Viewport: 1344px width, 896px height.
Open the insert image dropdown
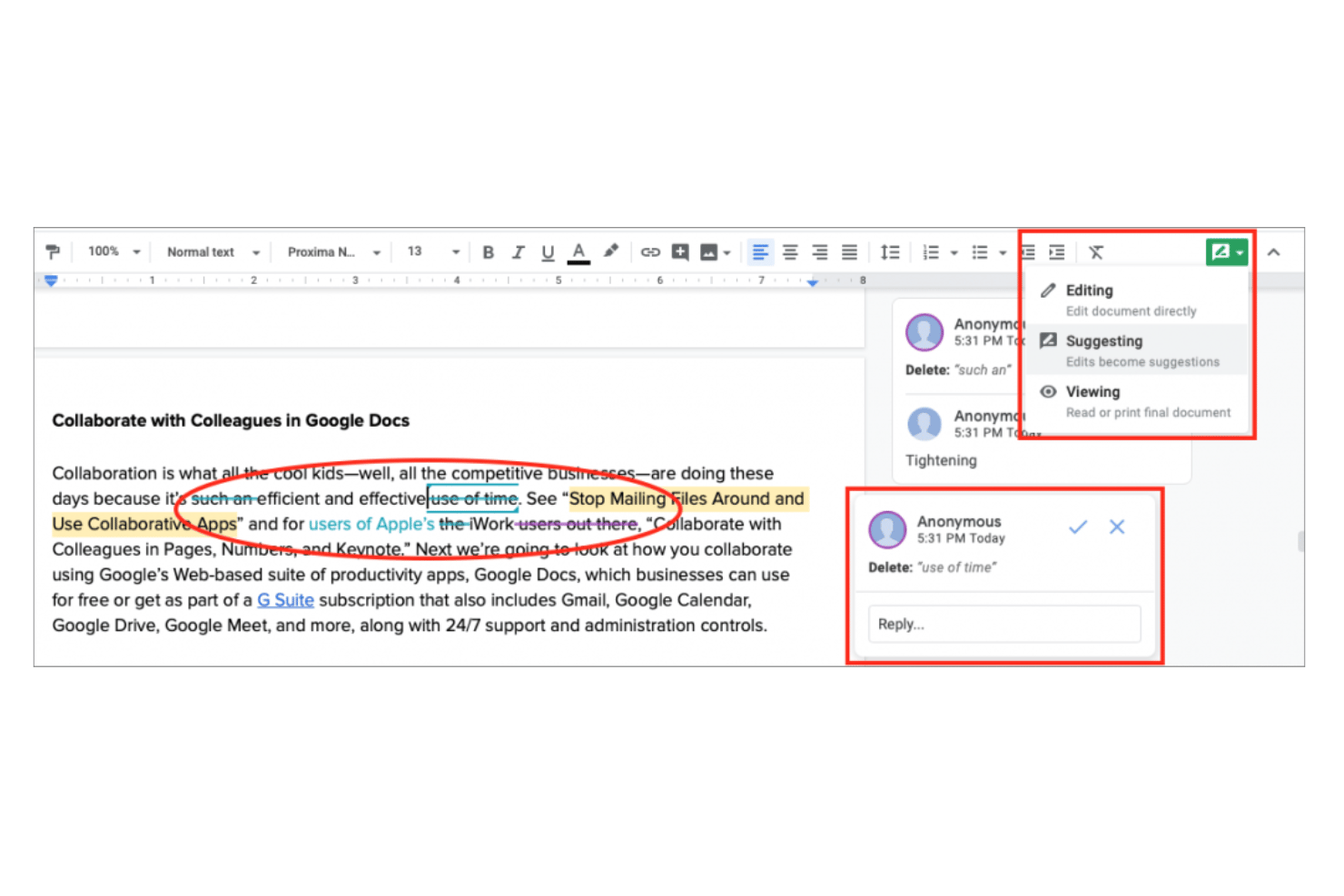[715, 252]
